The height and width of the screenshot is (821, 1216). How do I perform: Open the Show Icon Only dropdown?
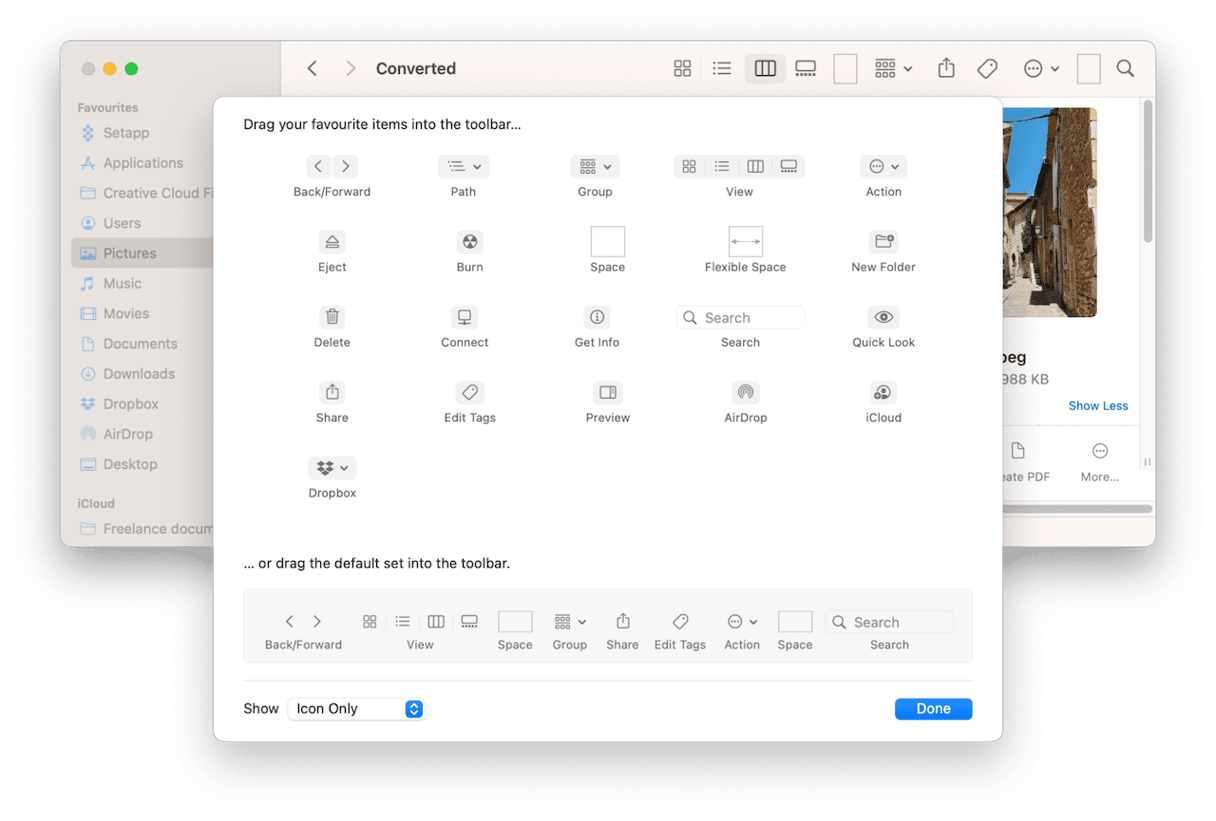(x=356, y=709)
